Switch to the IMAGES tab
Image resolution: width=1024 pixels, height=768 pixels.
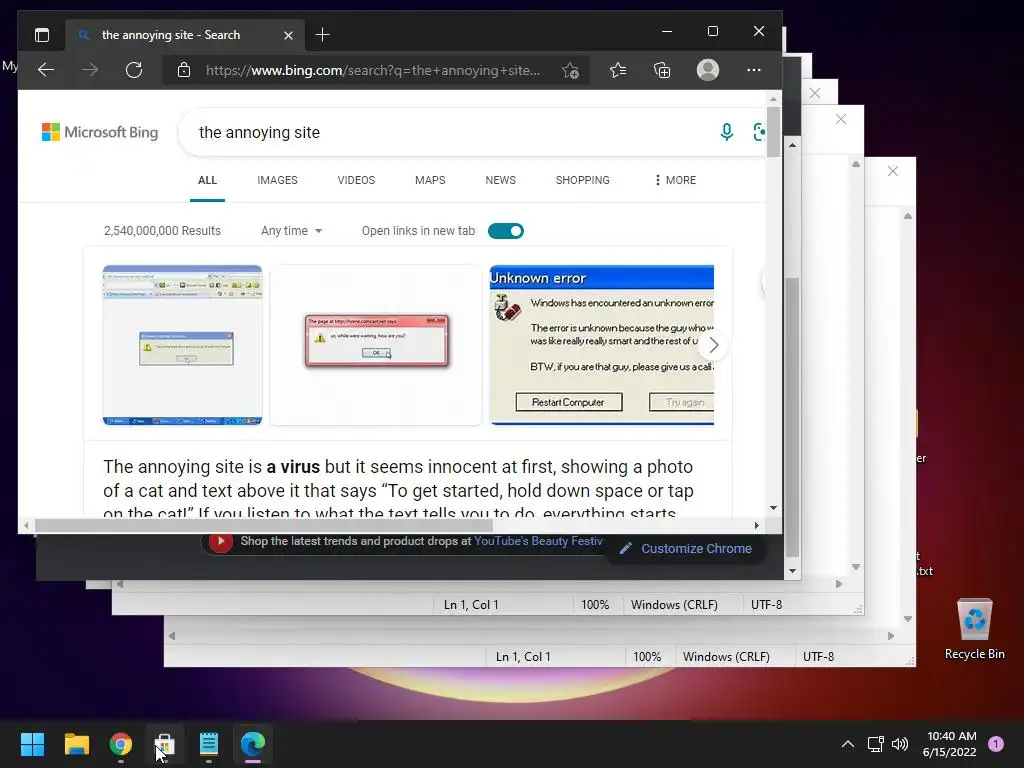point(277,180)
